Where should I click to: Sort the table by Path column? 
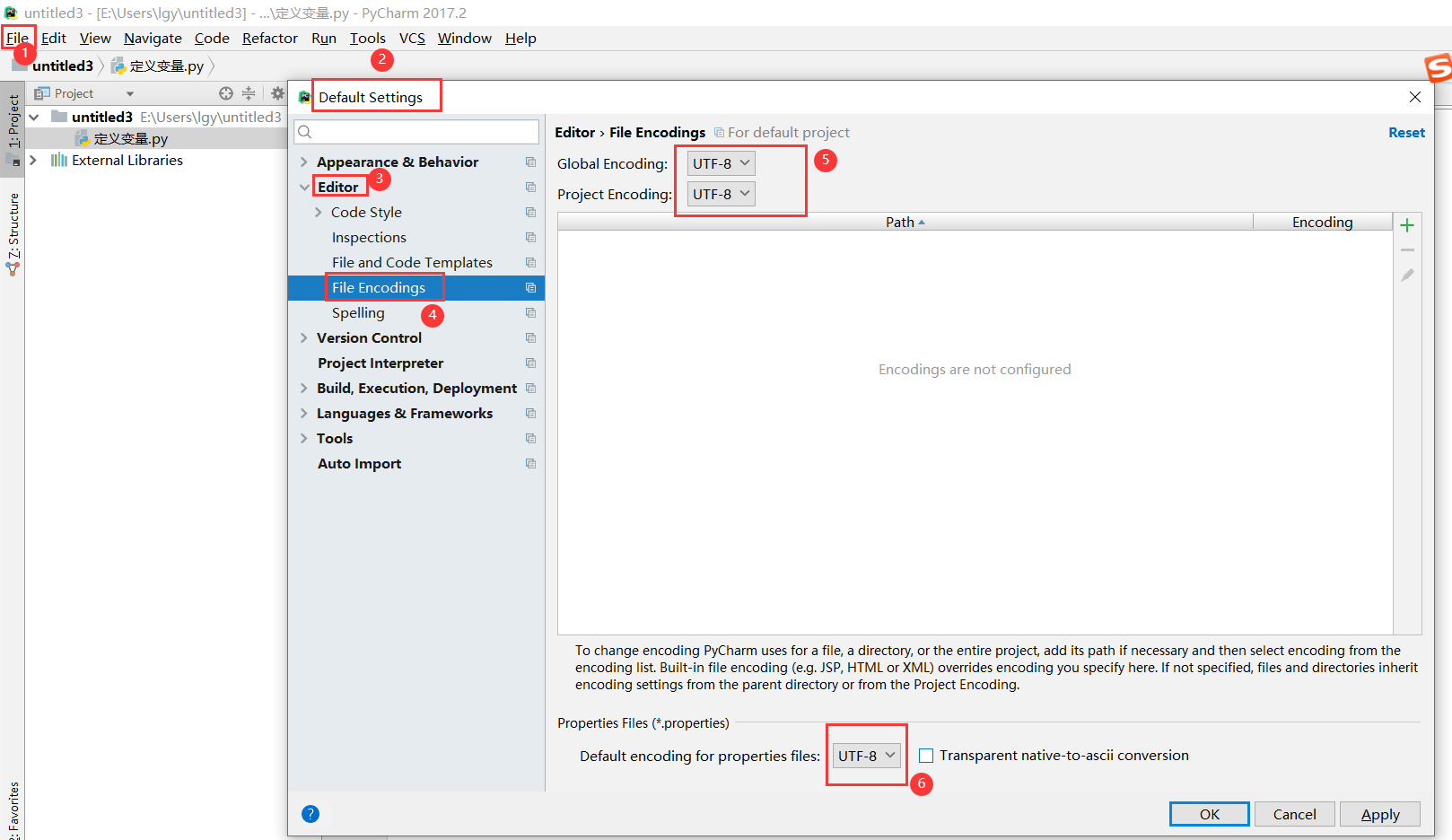(905, 222)
